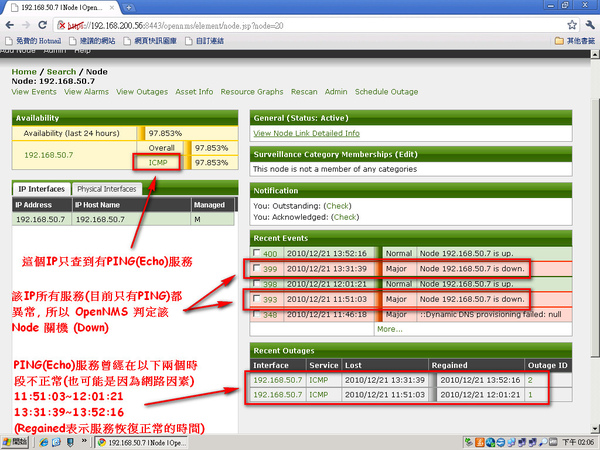Image resolution: width=600 pixels, height=450 pixels.
Task: Open ICMP link for outage 2
Action: 318,380
